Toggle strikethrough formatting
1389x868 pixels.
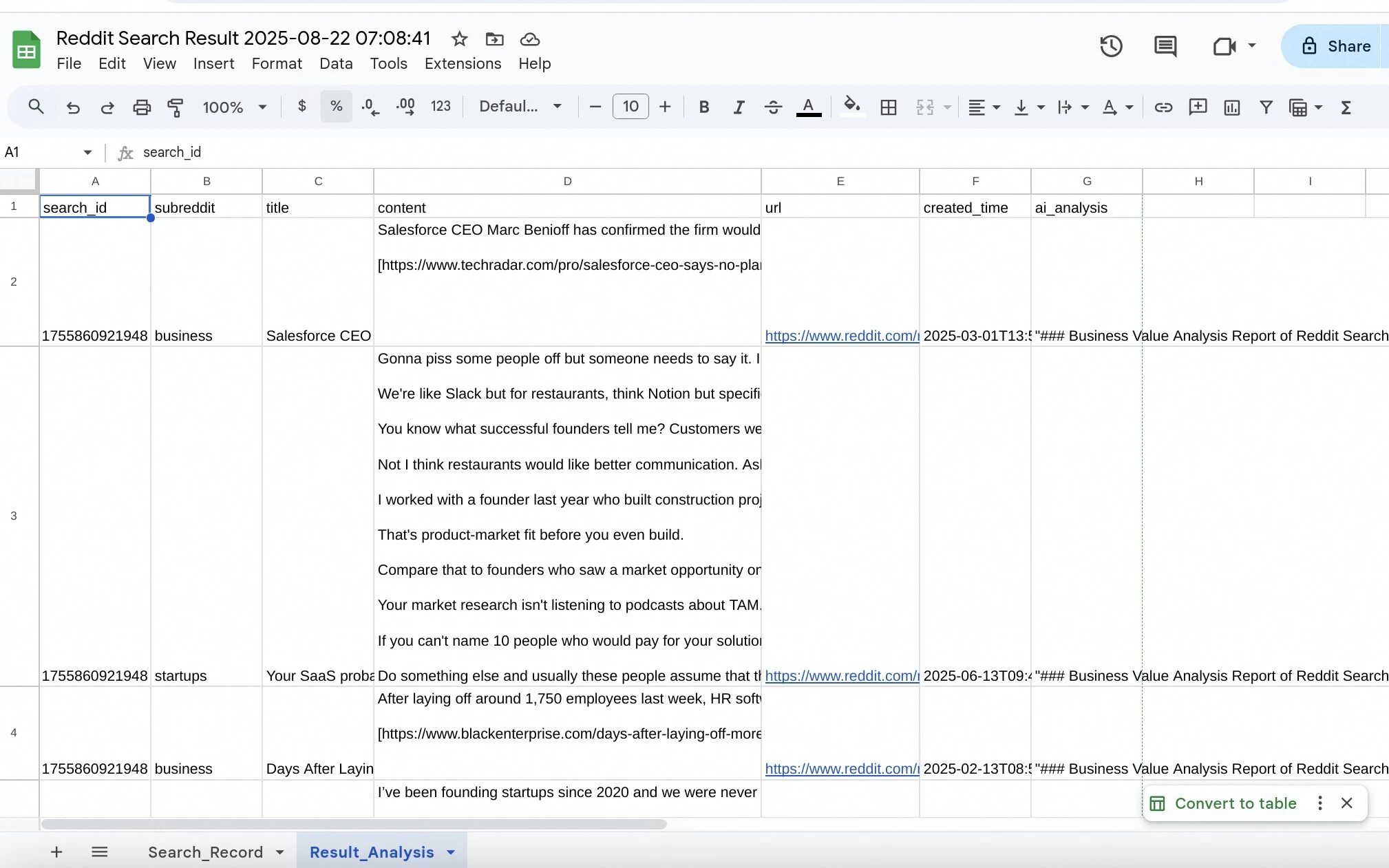[773, 107]
